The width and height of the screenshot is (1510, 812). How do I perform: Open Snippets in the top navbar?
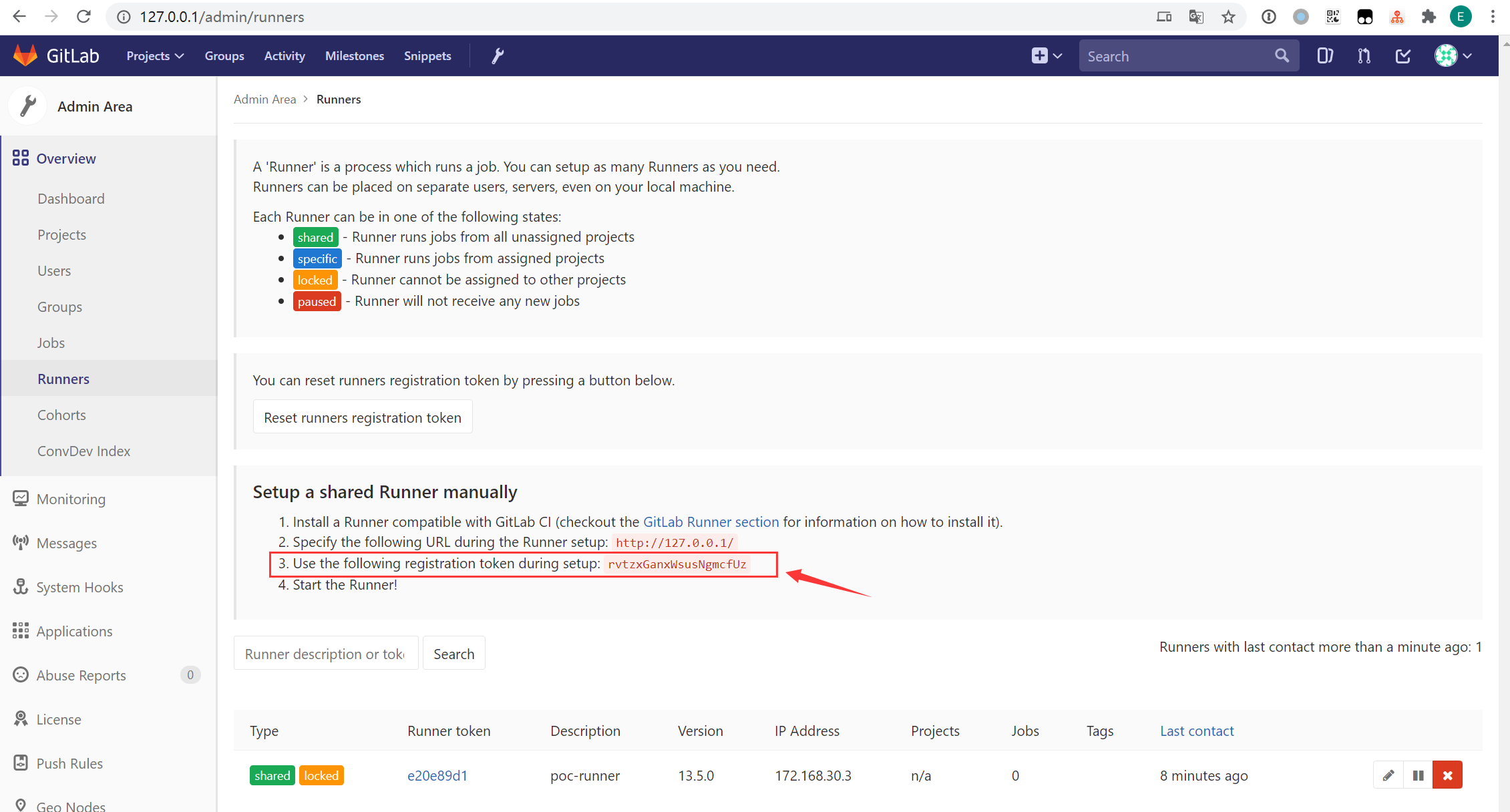pos(427,56)
